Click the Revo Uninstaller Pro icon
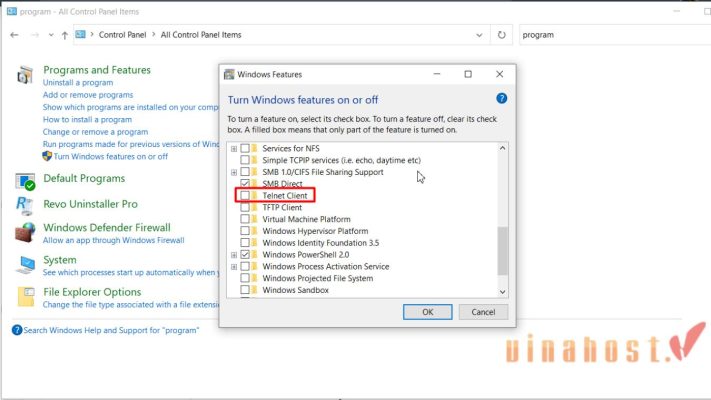The height and width of the screenshot is (400, 711). coord(24,205)
